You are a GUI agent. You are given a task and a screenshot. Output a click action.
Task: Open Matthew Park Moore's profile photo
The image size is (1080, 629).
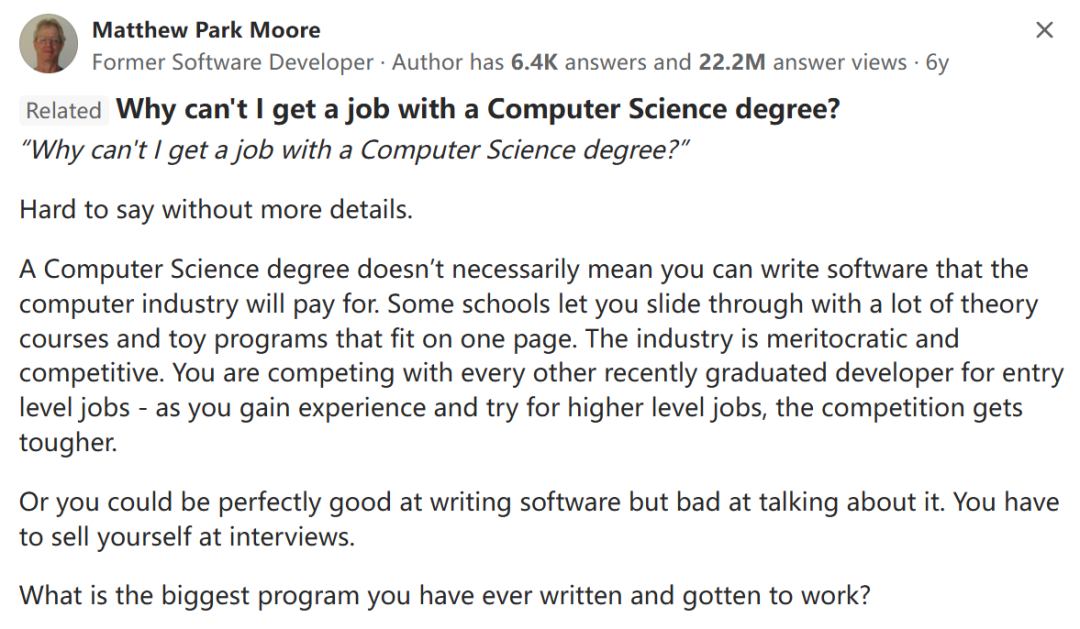coord(48,43)
